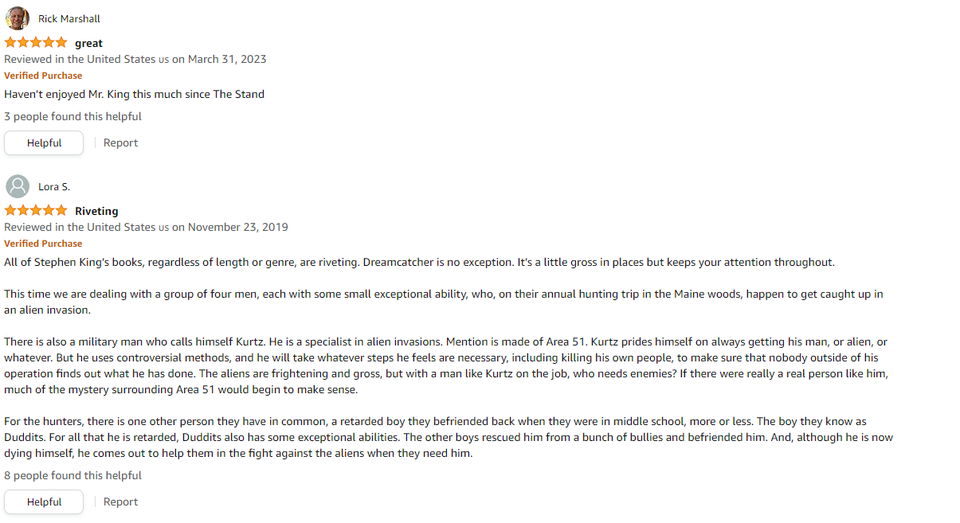Report Rick Marshall's review
The image size is (960, 523).
[x=121, y=143]
